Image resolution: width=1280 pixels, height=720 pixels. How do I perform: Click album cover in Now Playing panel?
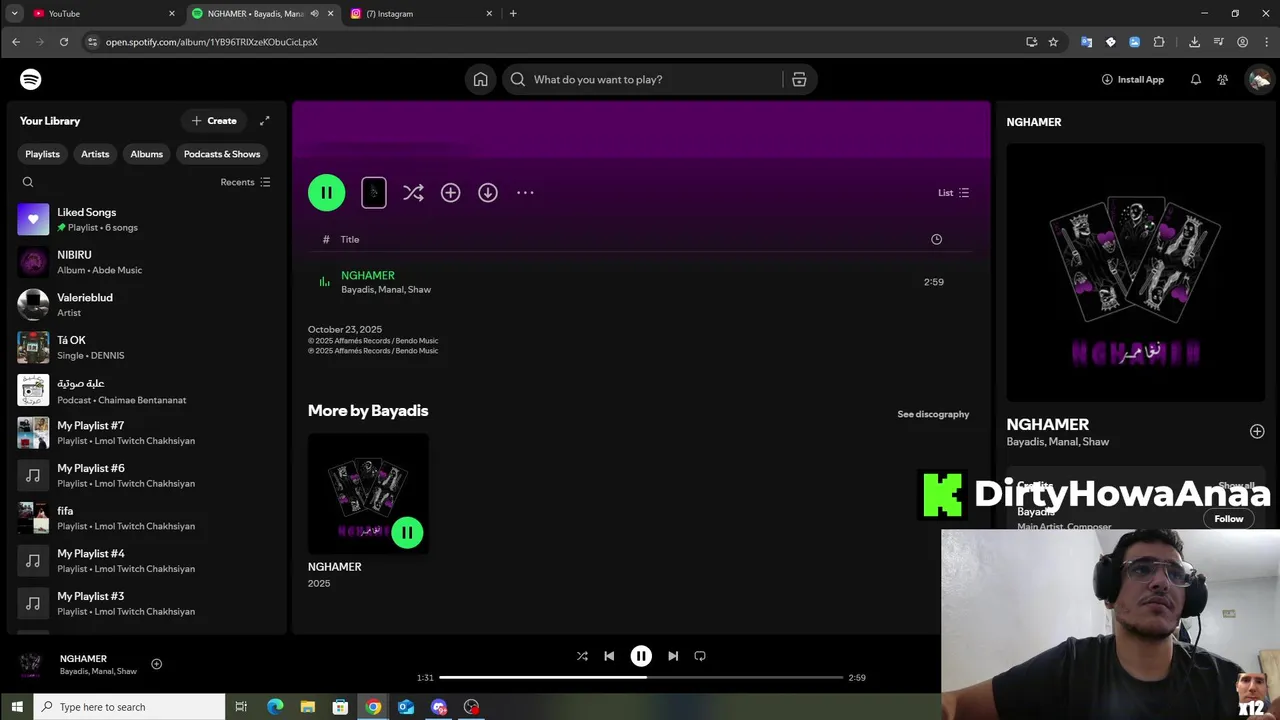pos(1136,272)
